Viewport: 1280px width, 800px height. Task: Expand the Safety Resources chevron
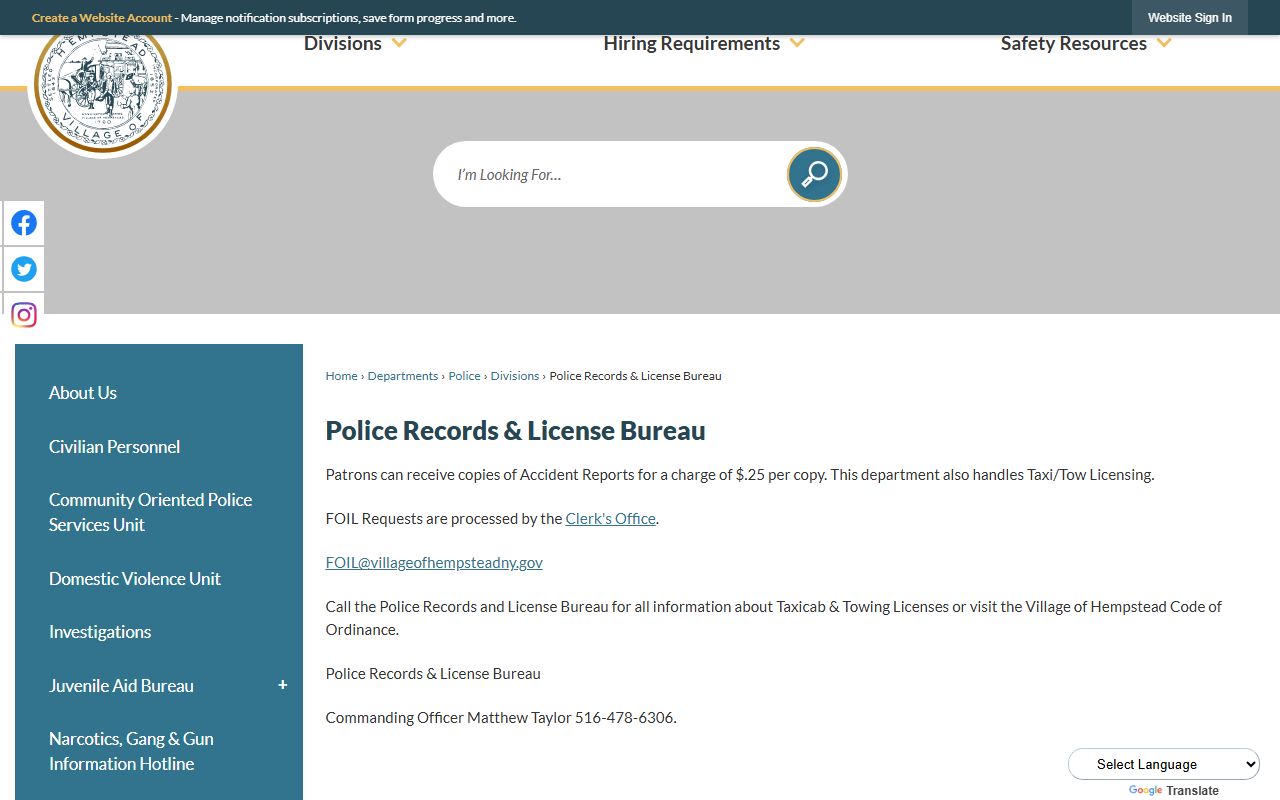1164,43
